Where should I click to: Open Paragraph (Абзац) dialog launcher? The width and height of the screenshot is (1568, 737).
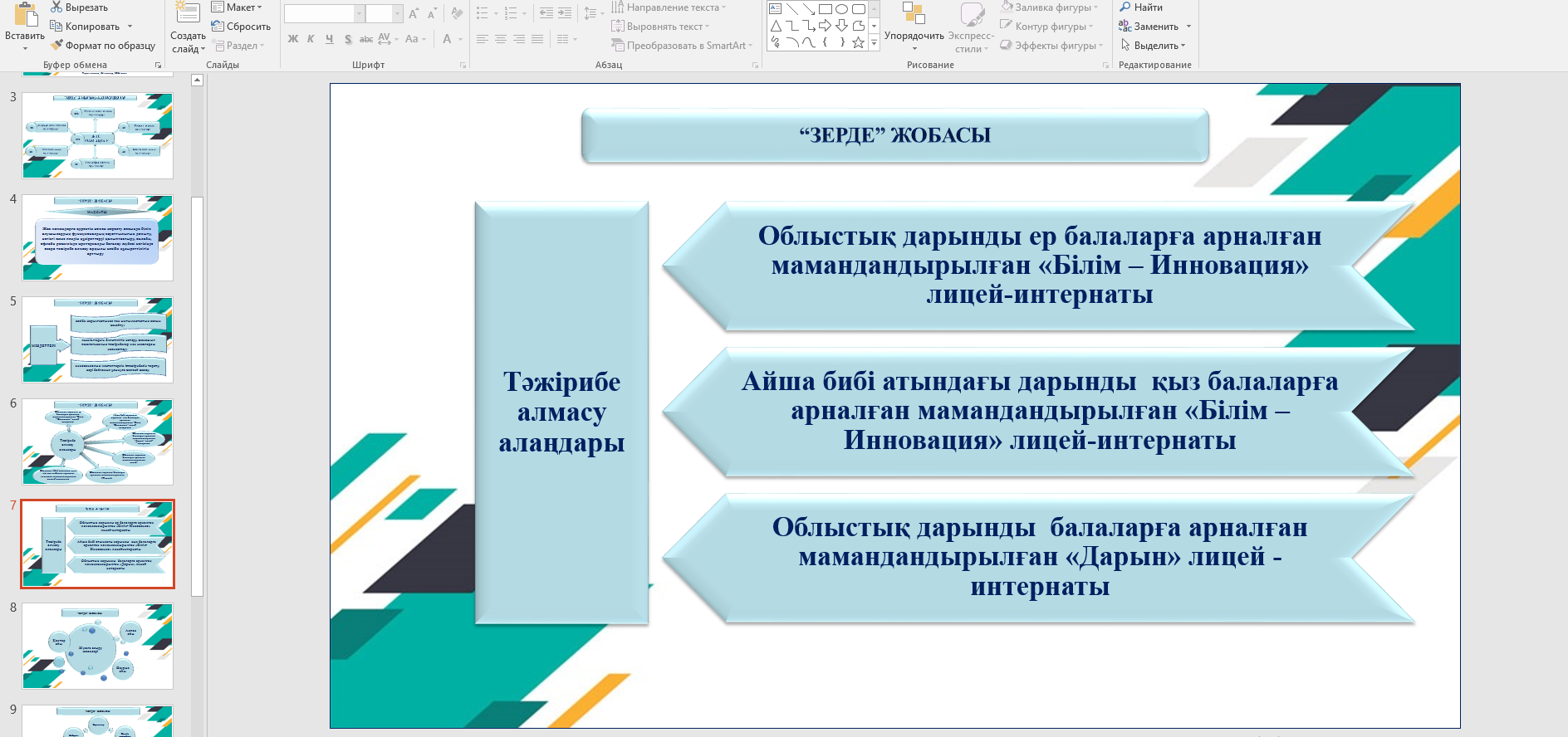(x=755, y=65)
